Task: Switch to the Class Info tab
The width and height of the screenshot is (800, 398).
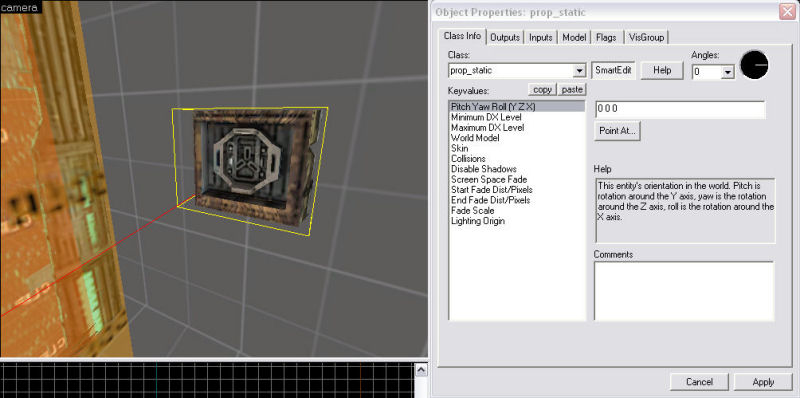Action: coord(462,36)
